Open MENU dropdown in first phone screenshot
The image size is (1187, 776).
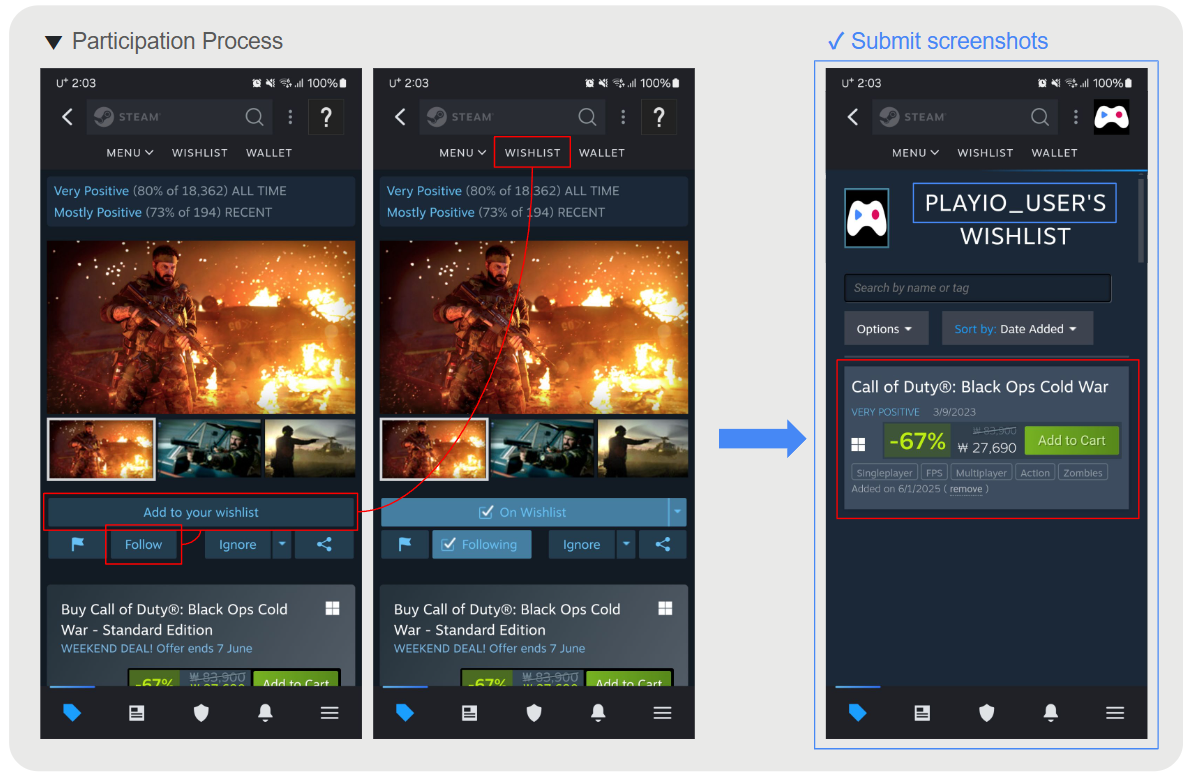129,153
